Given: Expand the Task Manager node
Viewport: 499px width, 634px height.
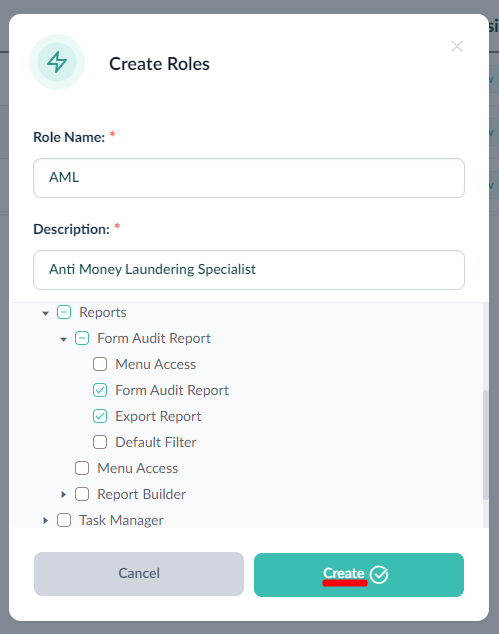Looking at the screenshot, I should tap(45, 520).
